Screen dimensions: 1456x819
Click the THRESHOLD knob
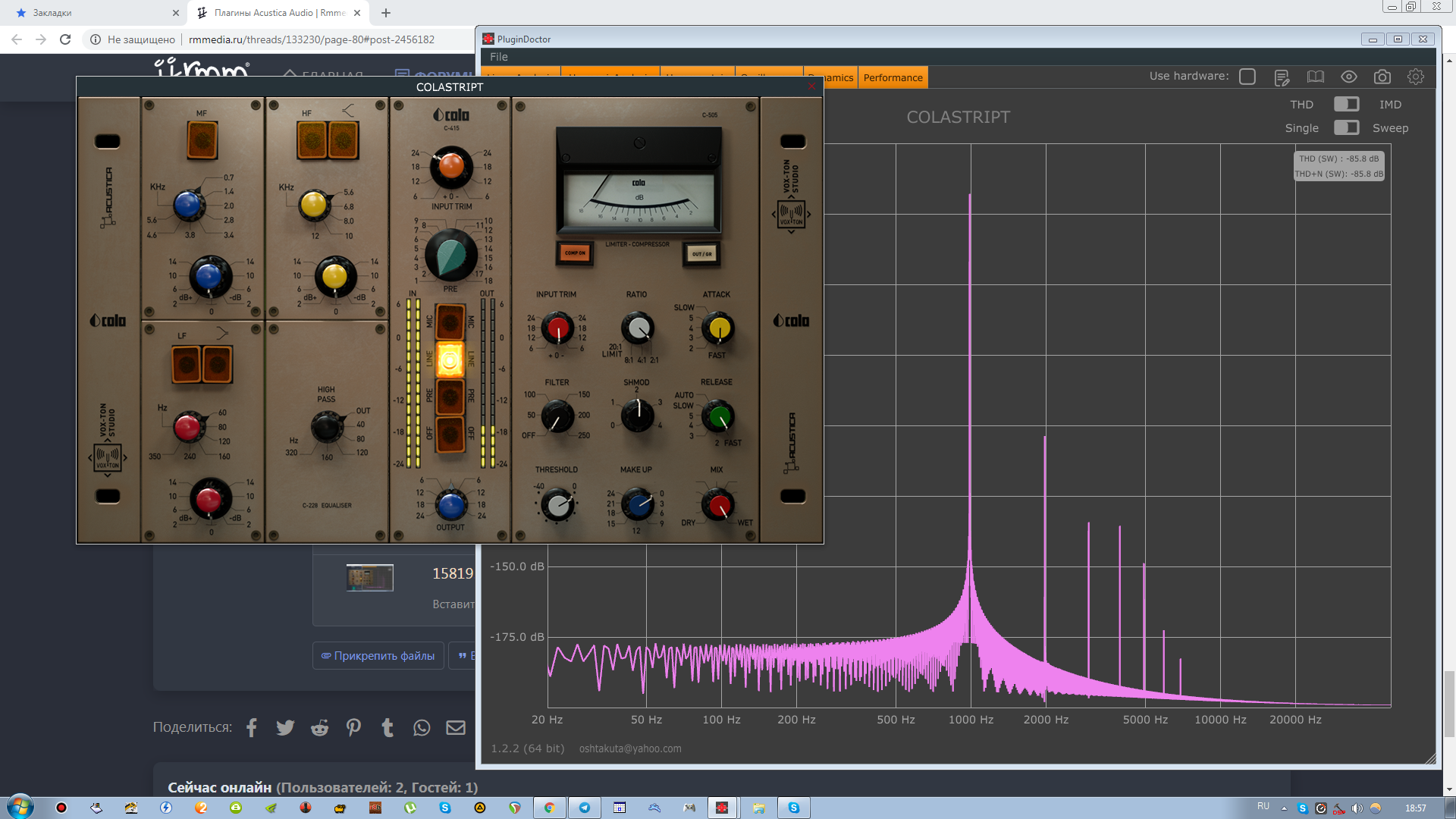(558, 504)
